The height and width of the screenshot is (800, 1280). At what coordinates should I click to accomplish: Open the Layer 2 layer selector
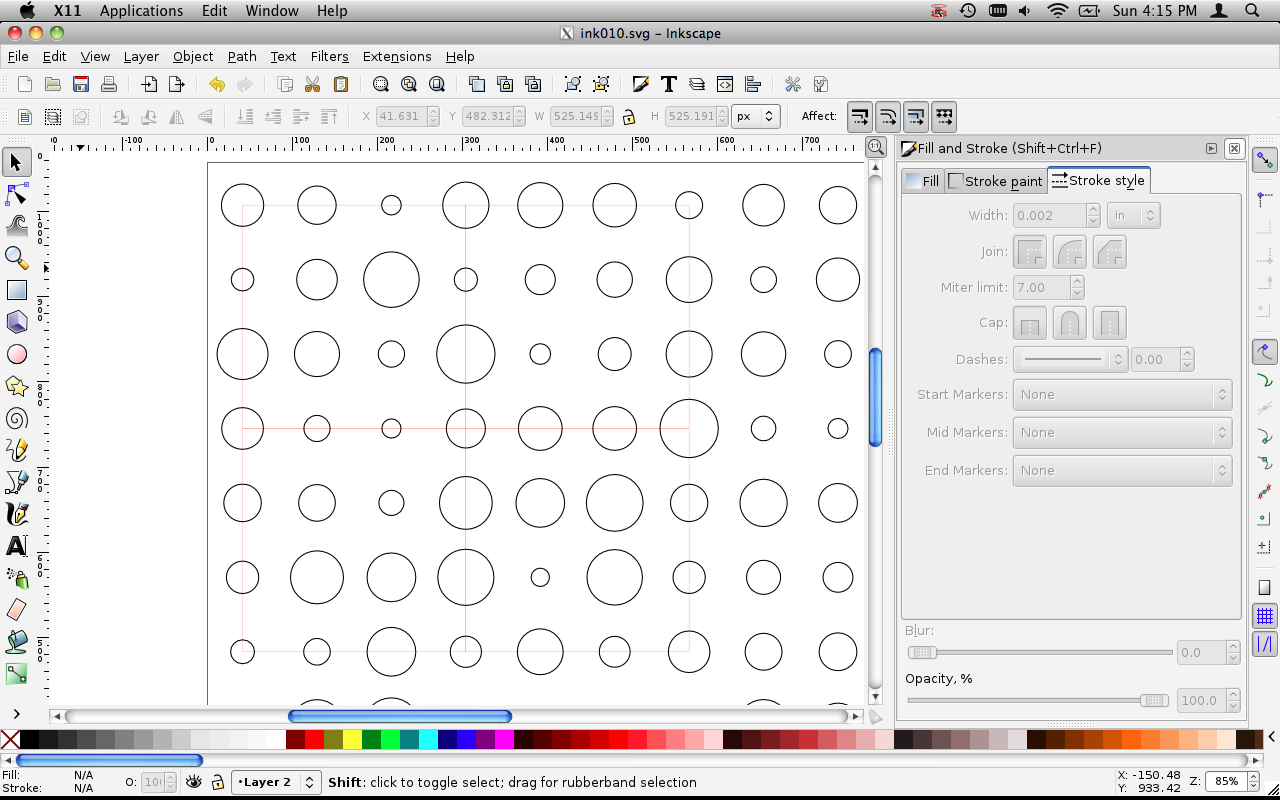pos(276,782)
